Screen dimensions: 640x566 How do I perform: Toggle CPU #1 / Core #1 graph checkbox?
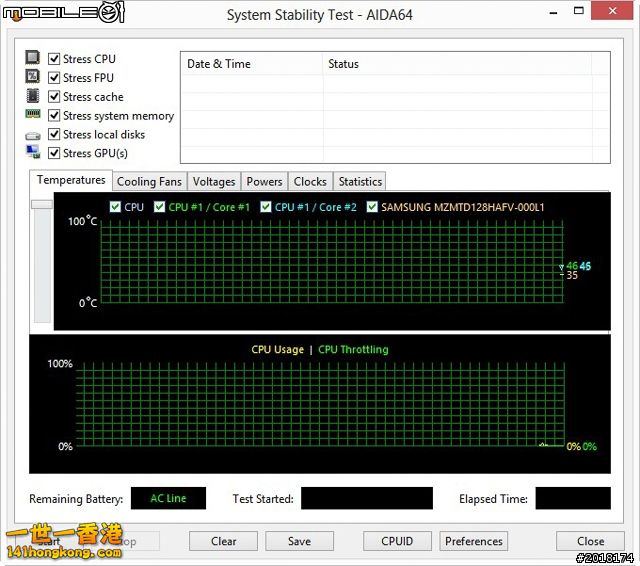tap(159, 207)
